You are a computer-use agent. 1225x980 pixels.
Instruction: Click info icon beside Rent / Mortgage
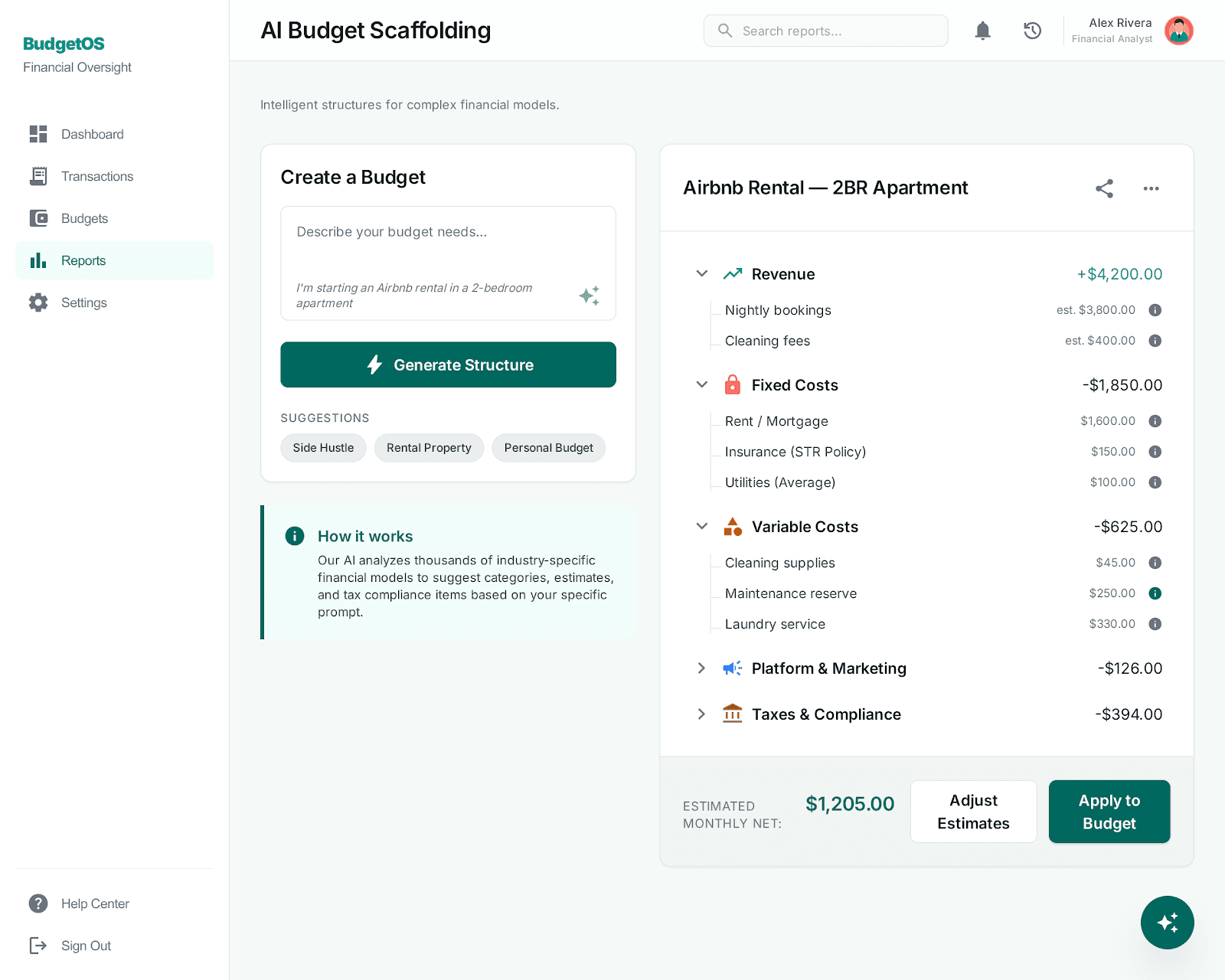[x=1155, y=421]
